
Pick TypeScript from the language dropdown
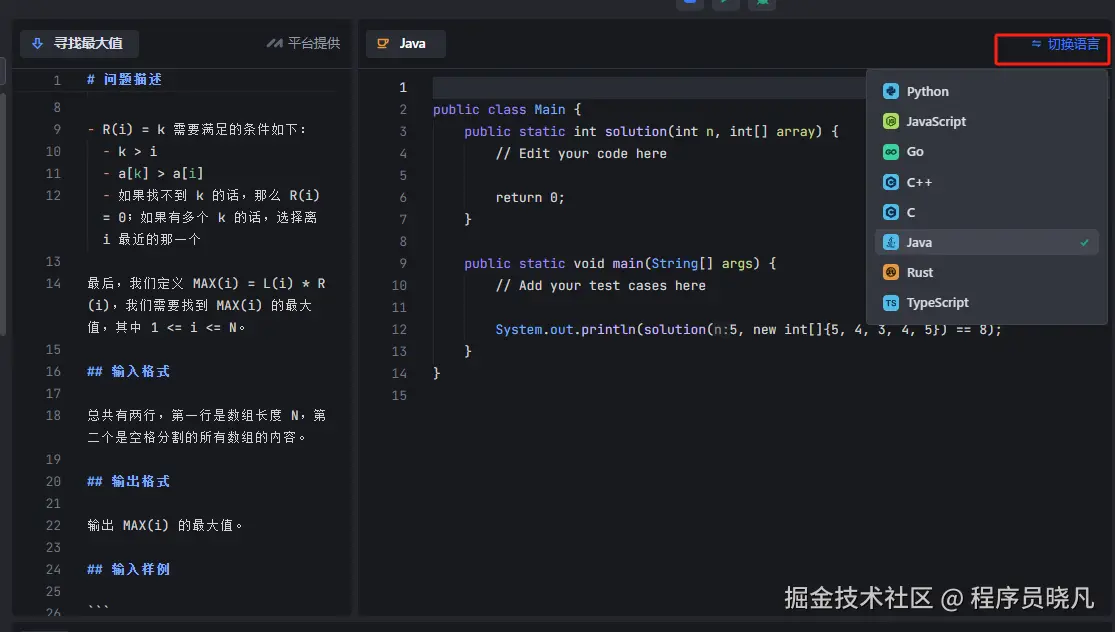986,303
